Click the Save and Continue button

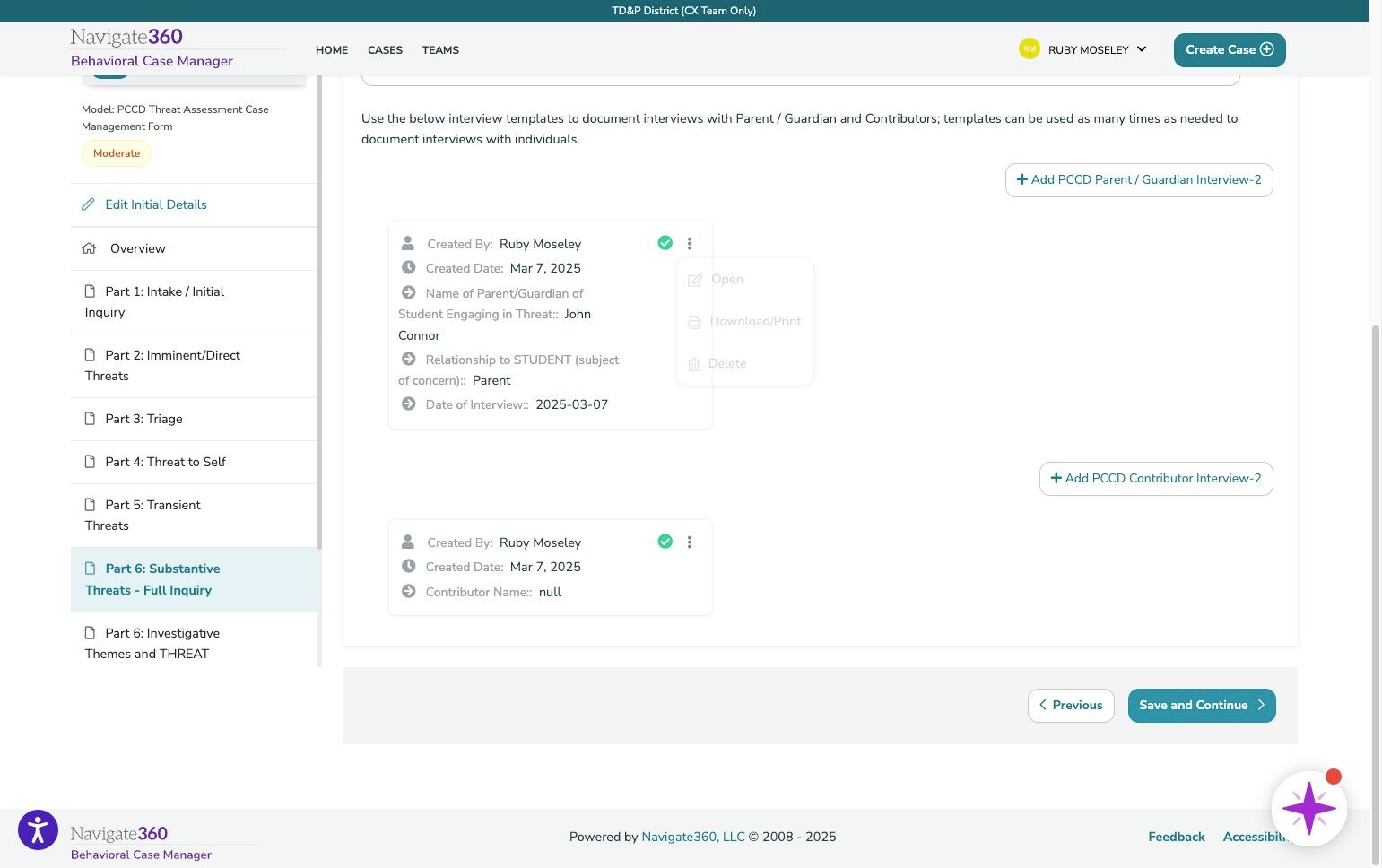click(1202, 706)
